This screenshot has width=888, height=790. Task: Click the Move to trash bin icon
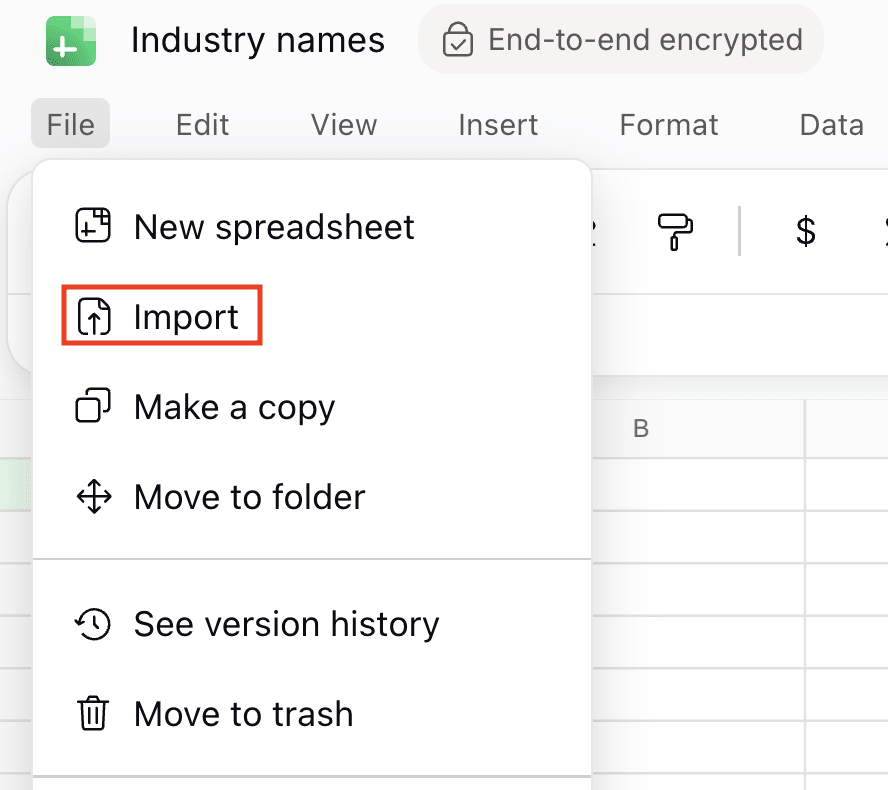pyautogui.click(x=93, y=714)
